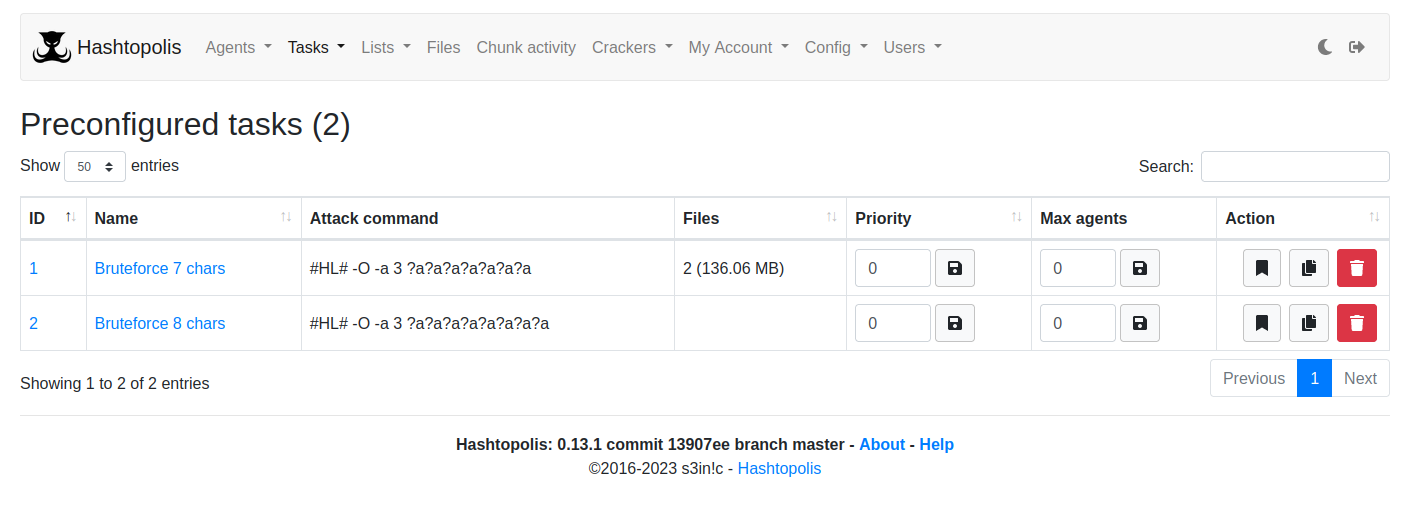Click the logout icon in navbar

(1357, 47)
